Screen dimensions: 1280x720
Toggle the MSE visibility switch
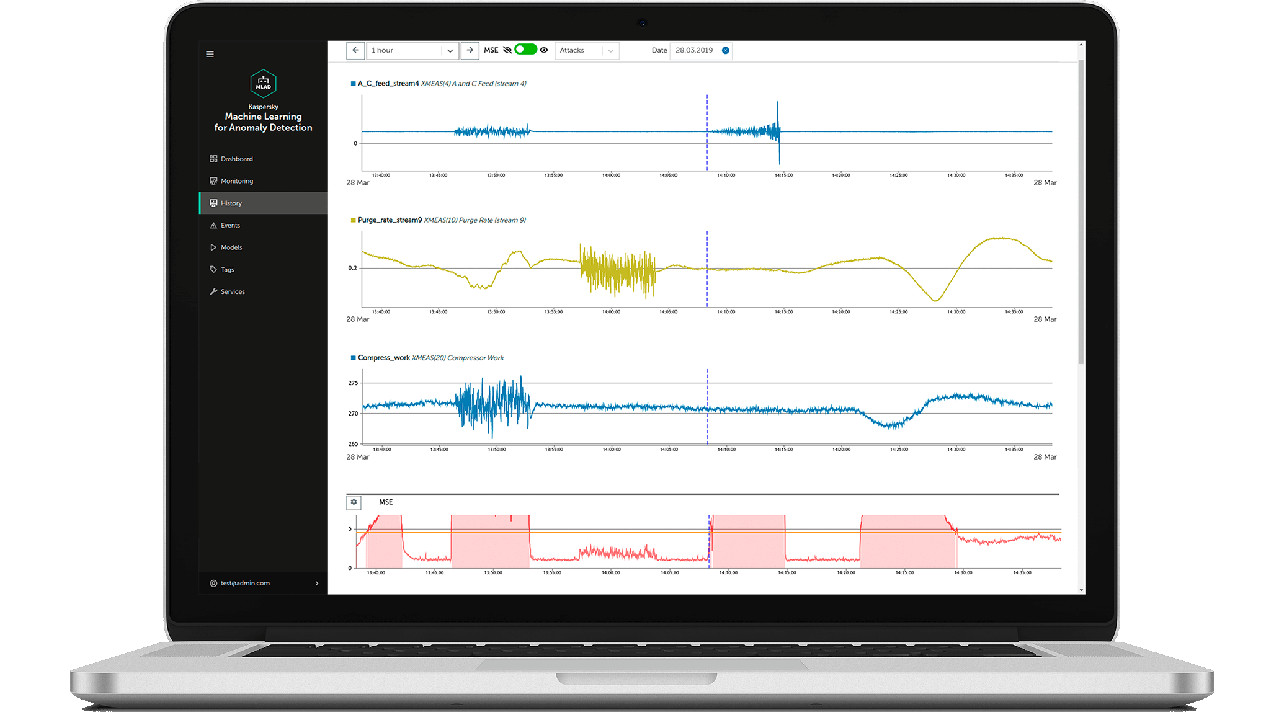click(525, 49)
